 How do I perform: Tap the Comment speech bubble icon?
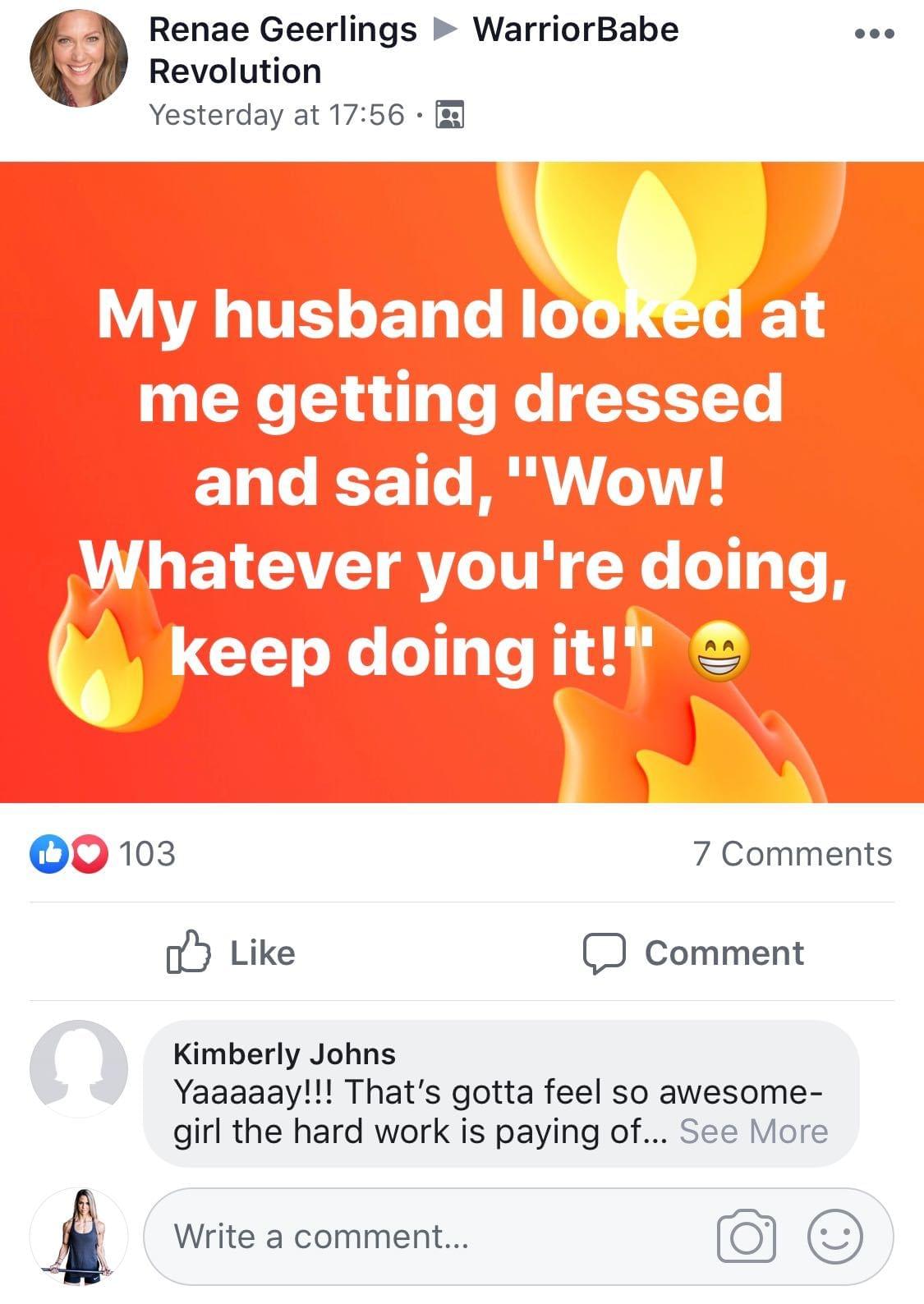pos(604,953)
